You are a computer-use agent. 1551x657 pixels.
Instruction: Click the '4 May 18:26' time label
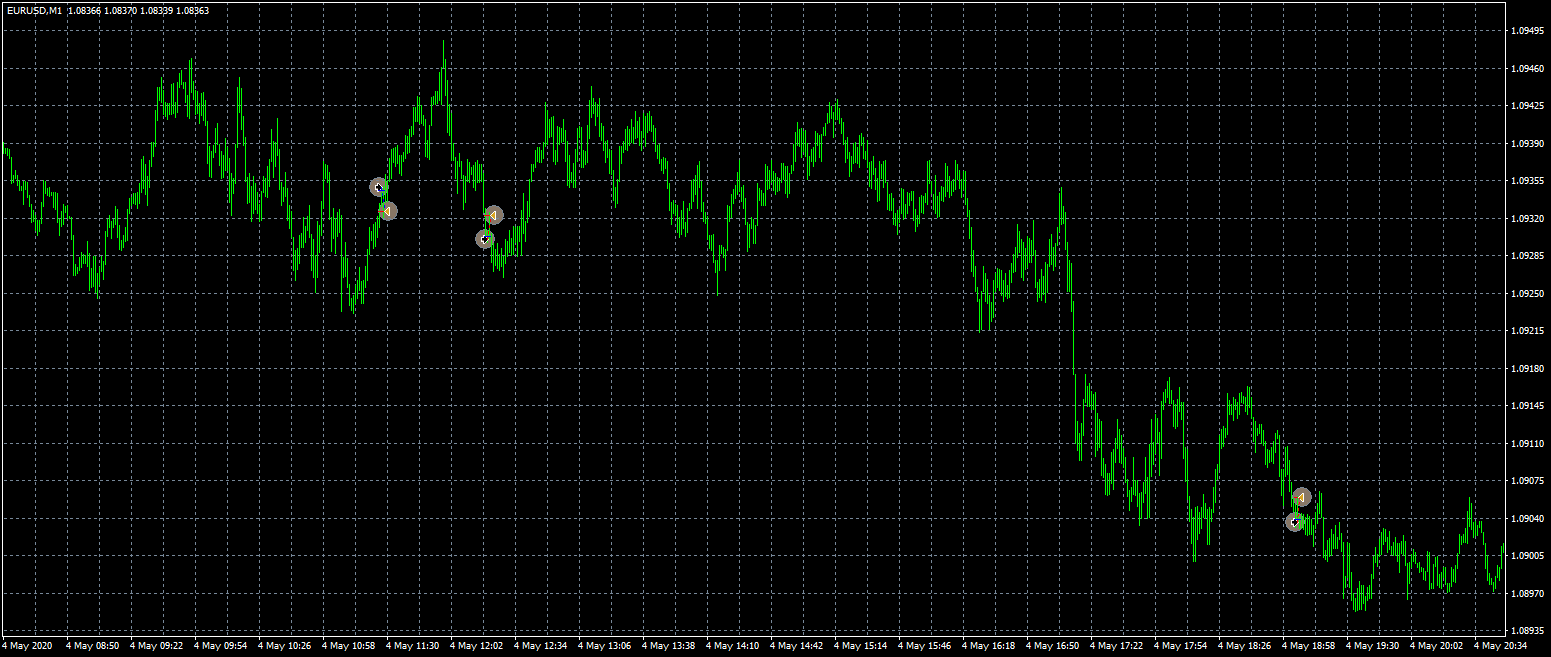pyautogui.click(x=1245, y=647)
